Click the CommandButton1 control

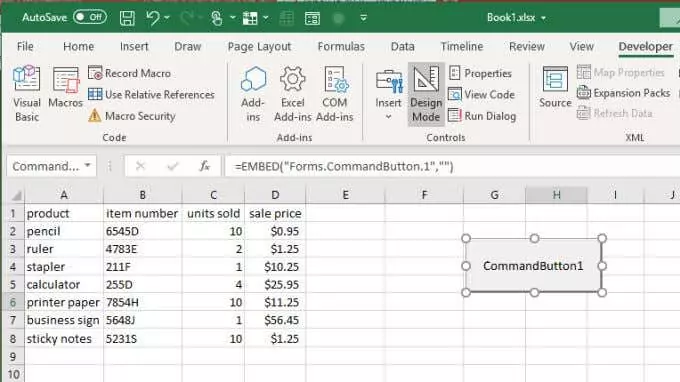point(533,266)
